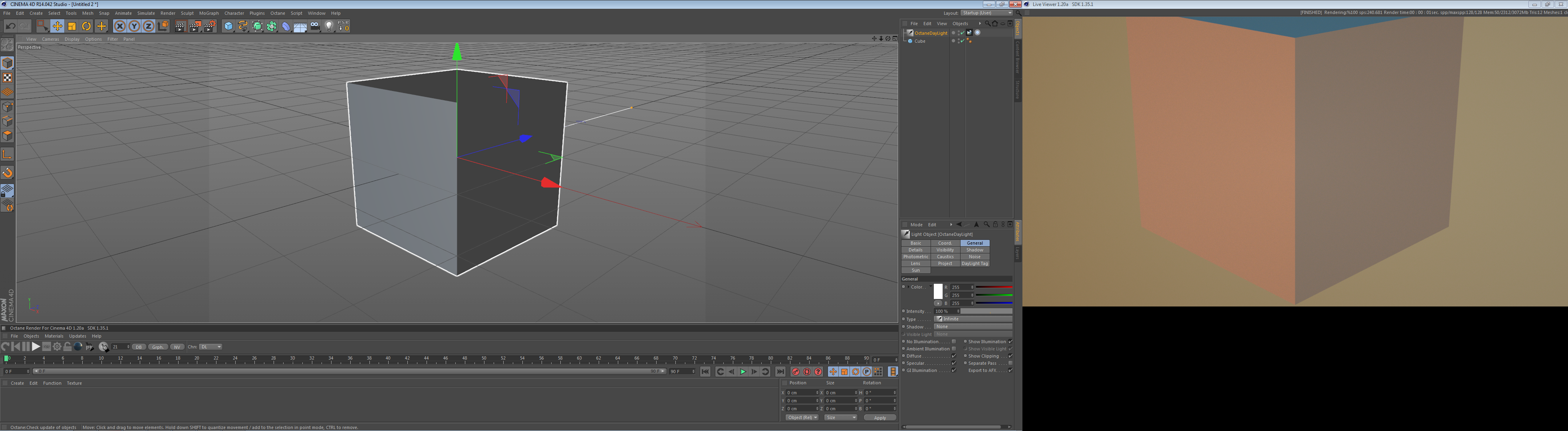Click the Apply button

tap(879, 417)
